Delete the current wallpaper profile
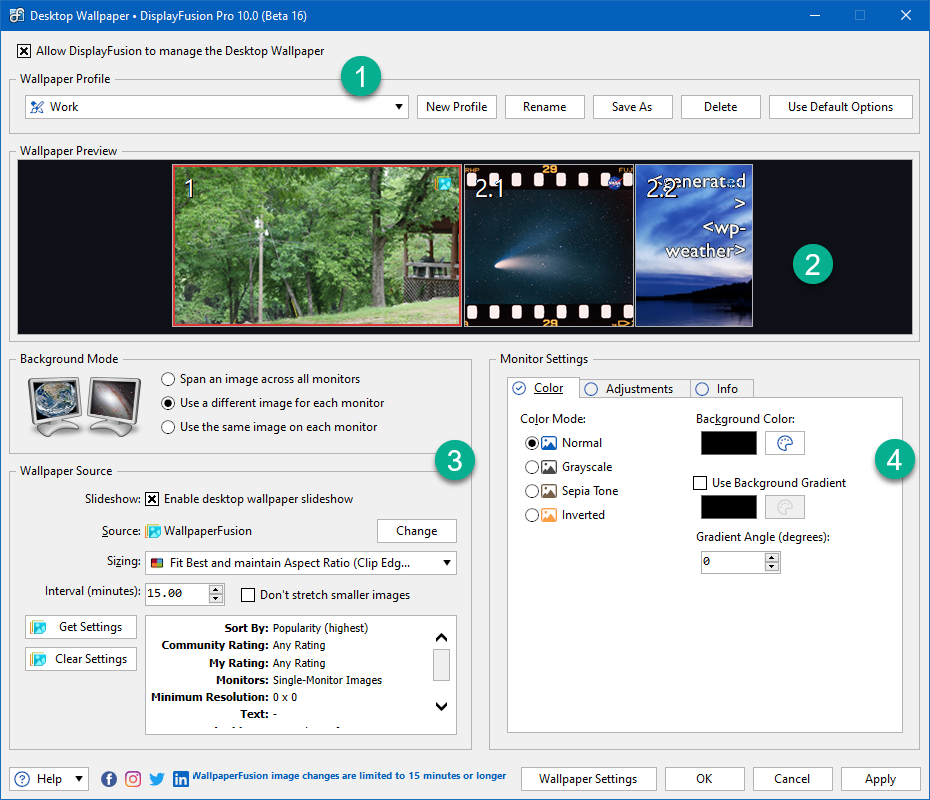Image resolution: width=930 pixels, height=800 pixels. point(721,107)
